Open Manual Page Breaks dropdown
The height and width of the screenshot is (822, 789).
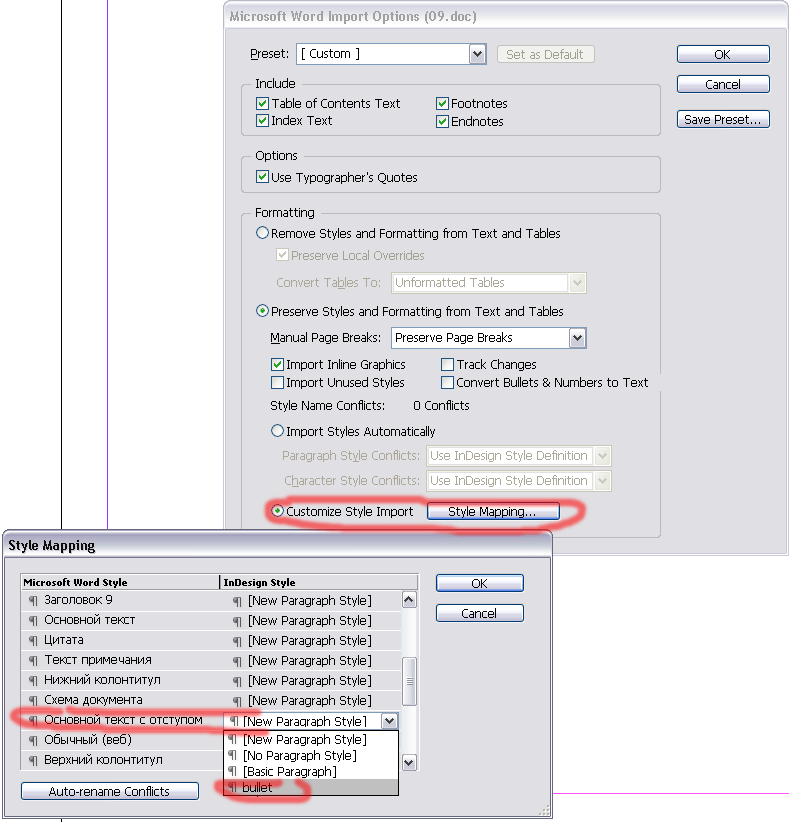coord(577,338)
